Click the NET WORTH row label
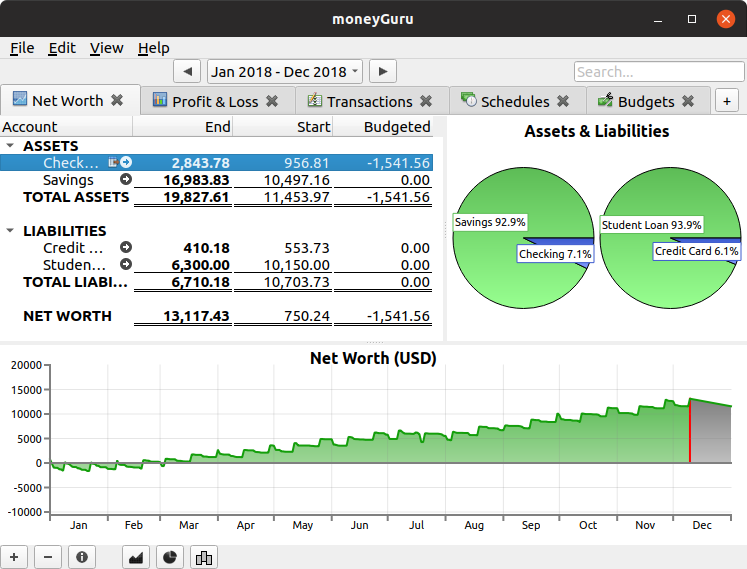 point(68,316)
